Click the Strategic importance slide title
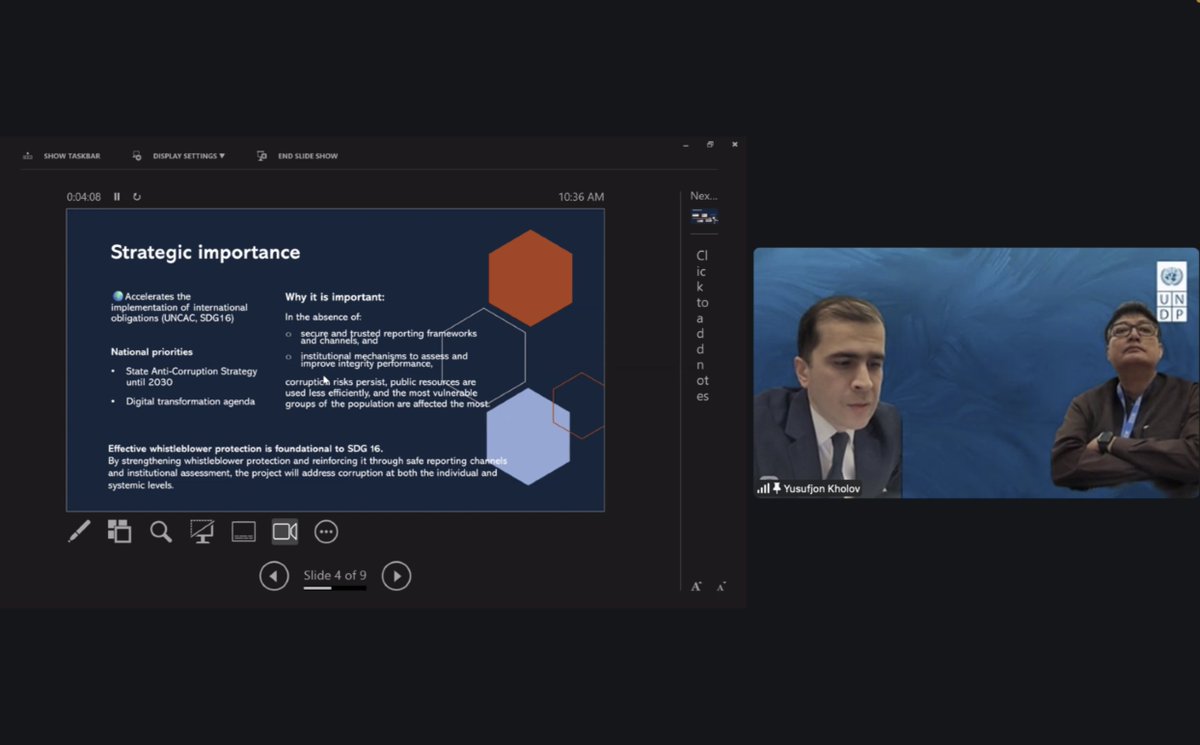 coord(205,252)
